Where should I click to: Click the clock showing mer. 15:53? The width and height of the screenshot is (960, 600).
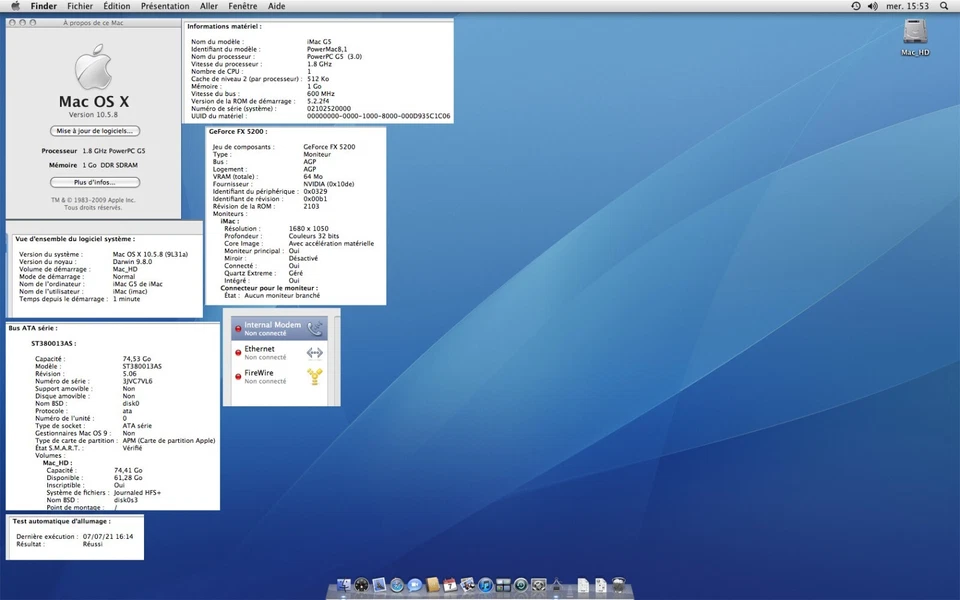pyautogui.click(x=908, y=6)
